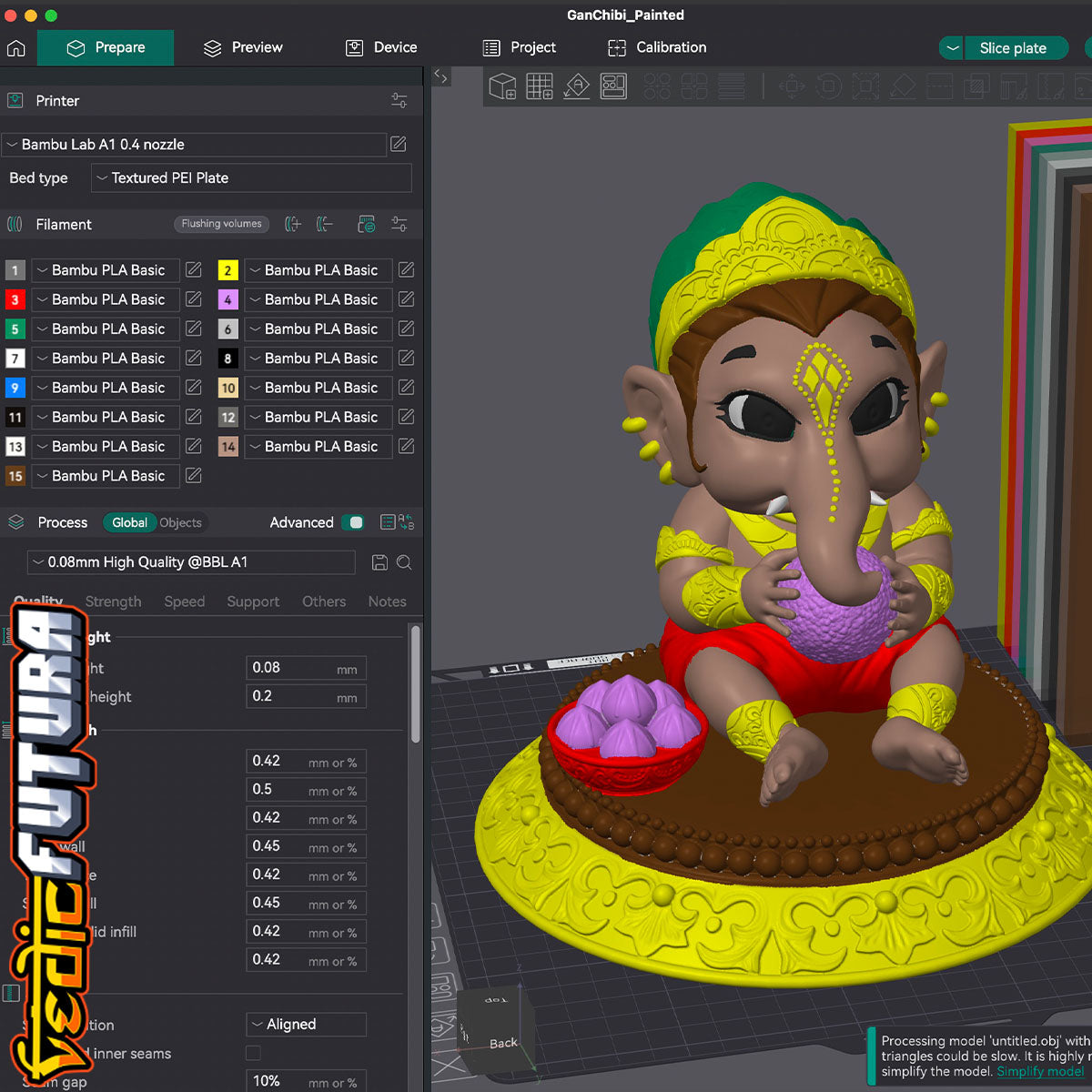Viewport: 1092px width, 1092px height.
Task: Go to Home screen icon
Action: [x=16, y=47]
